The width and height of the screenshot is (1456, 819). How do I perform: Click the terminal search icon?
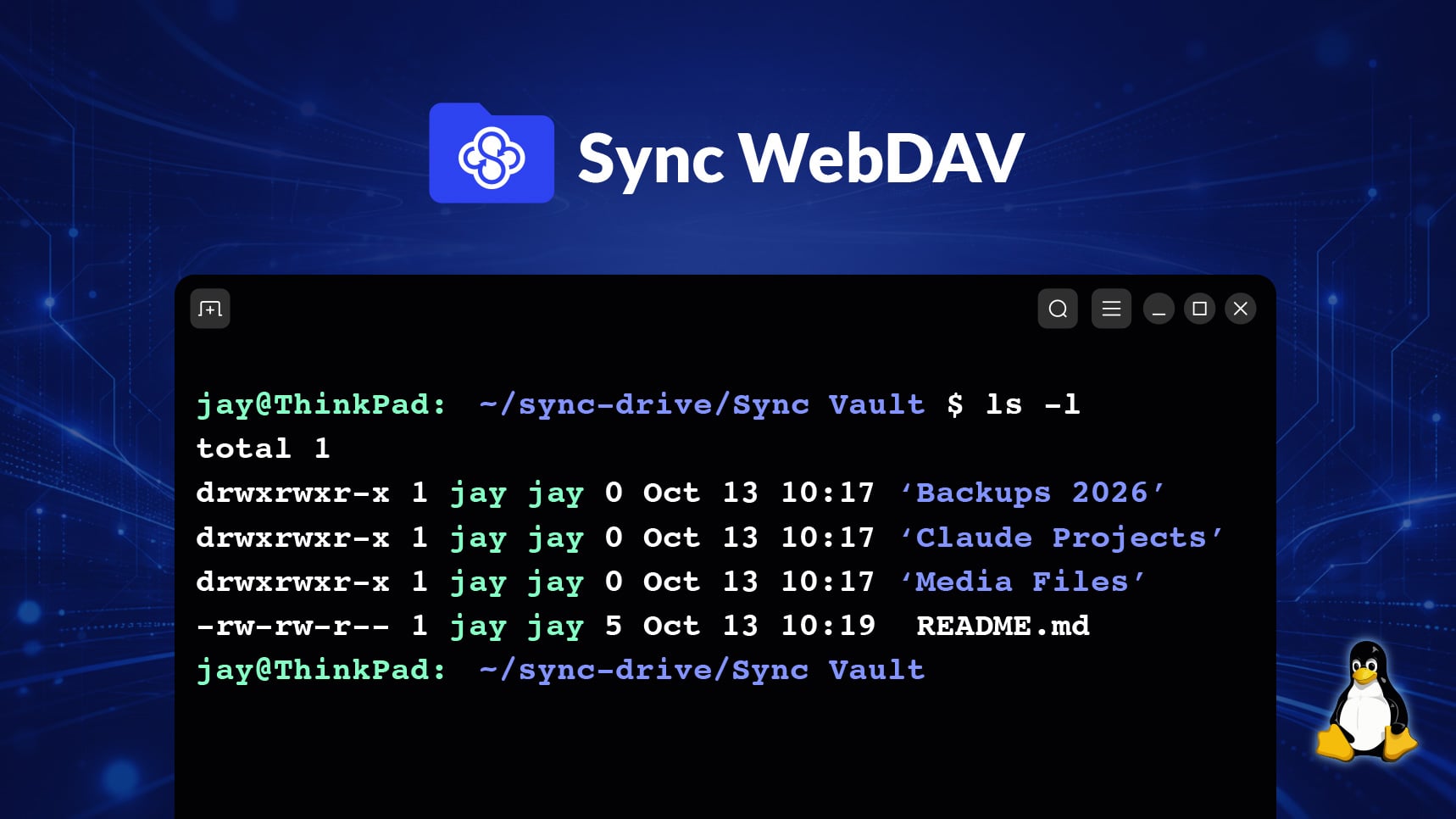[1058, 309]
